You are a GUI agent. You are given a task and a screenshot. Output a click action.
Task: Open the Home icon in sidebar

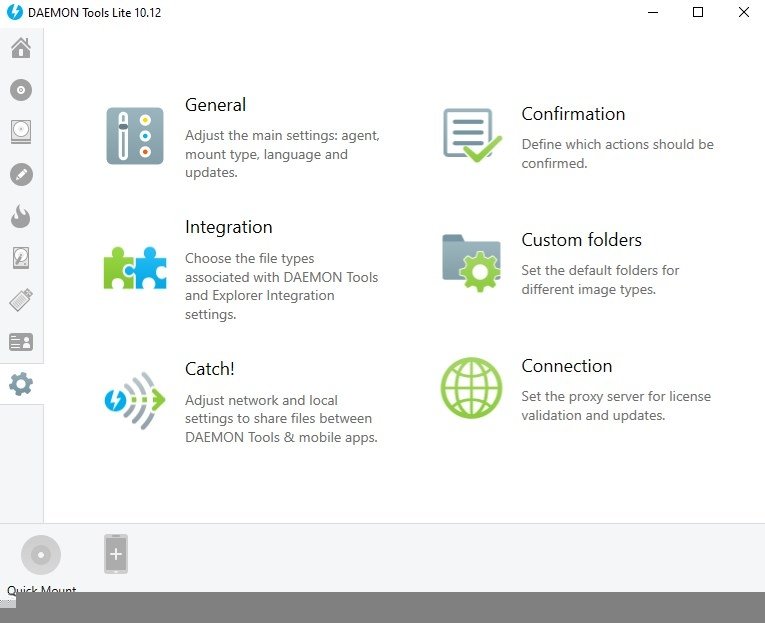click(21, 48)
